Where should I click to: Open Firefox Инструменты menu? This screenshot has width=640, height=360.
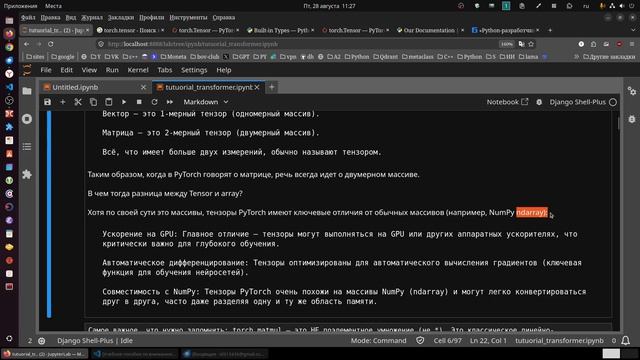click(188, 18)
